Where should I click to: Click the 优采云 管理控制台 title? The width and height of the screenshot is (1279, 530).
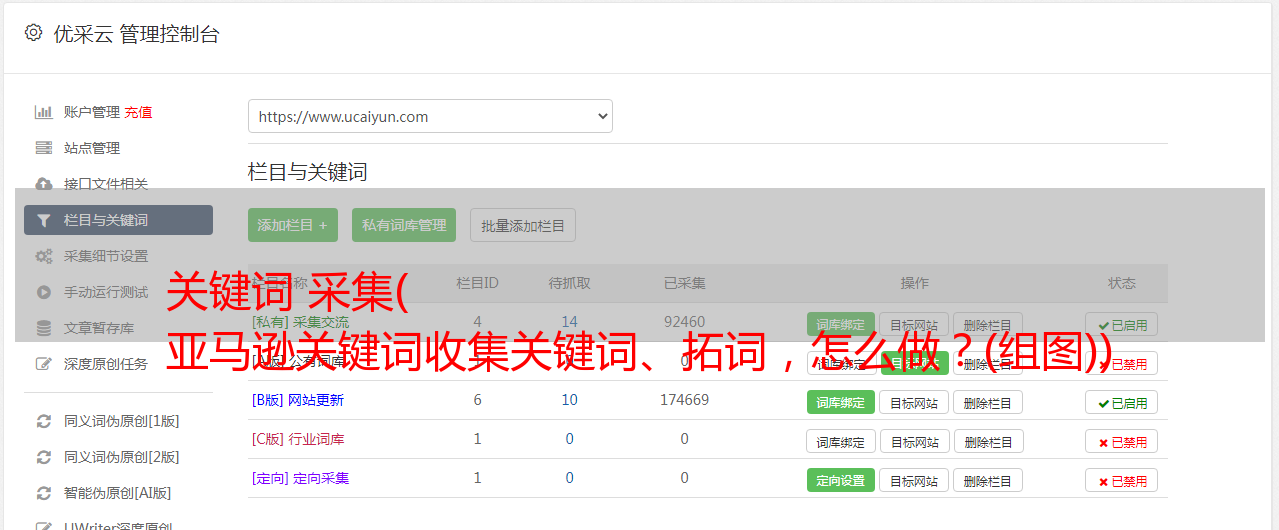point(136,34)
